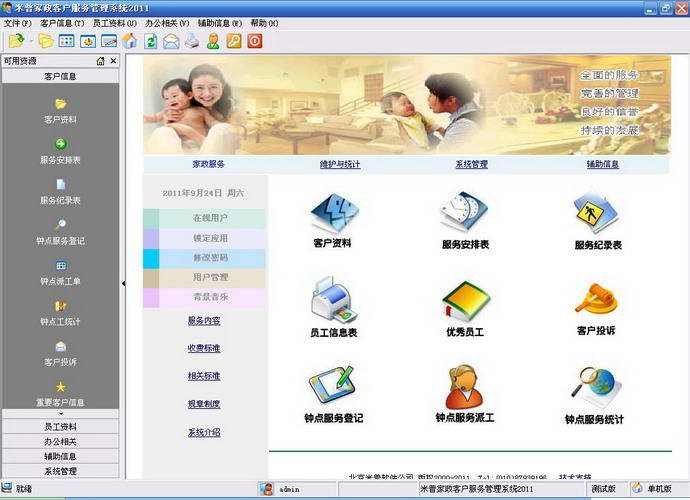Switch to the 系统管理 tab under the banner
690x500 pixels.
[x=471, y=164]
